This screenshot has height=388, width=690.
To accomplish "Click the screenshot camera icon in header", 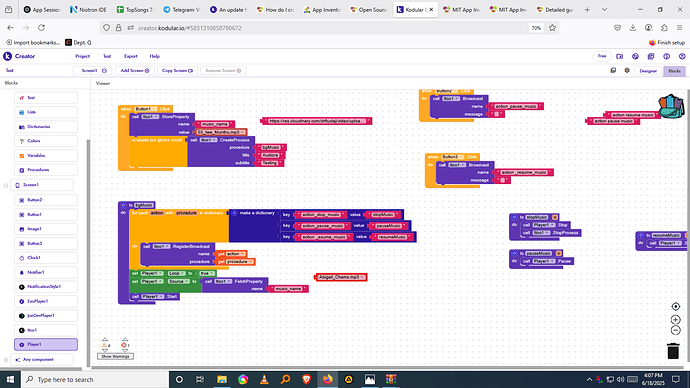I will pyautogui.click(x=620, y=56).
